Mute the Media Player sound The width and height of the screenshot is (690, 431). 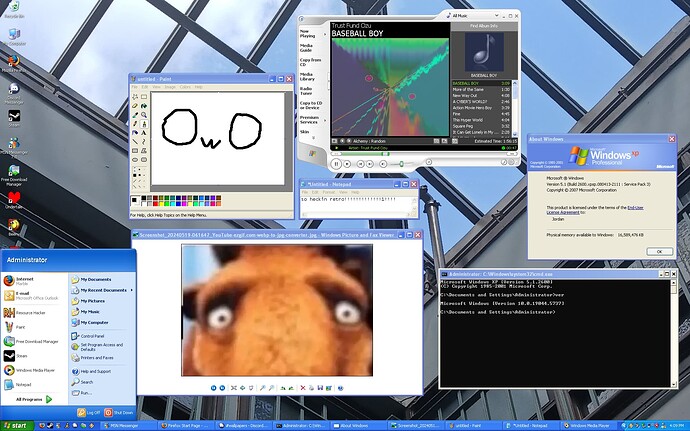(383, 164)
